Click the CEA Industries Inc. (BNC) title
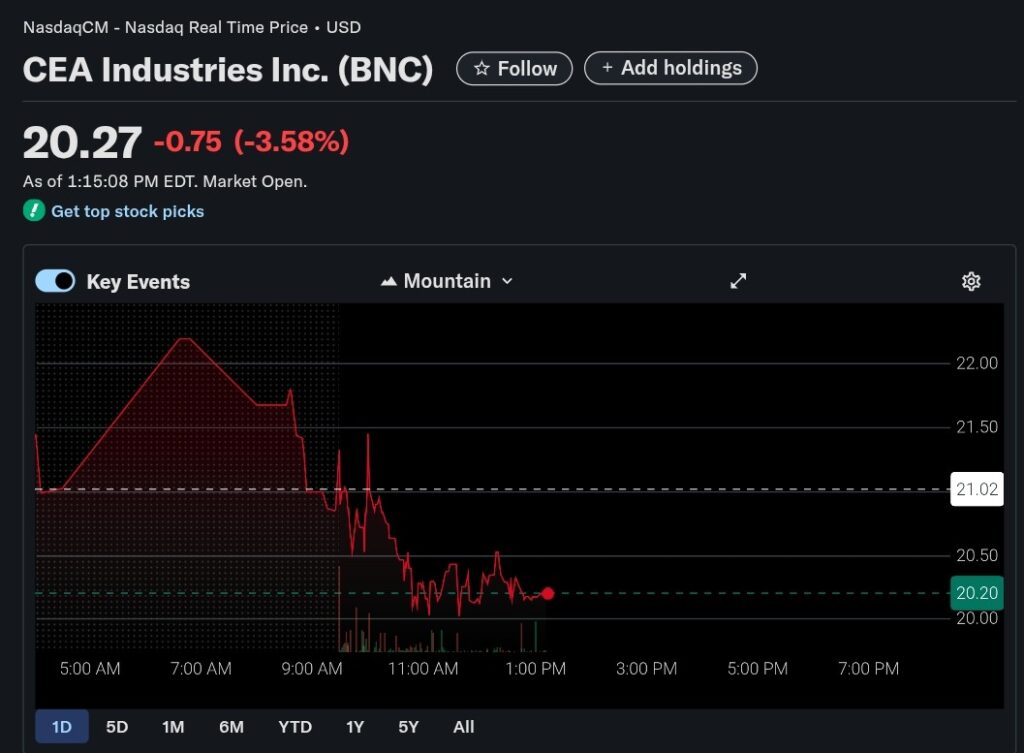The height and width of the screenshot is (753, 1024). tap(228, 69)
